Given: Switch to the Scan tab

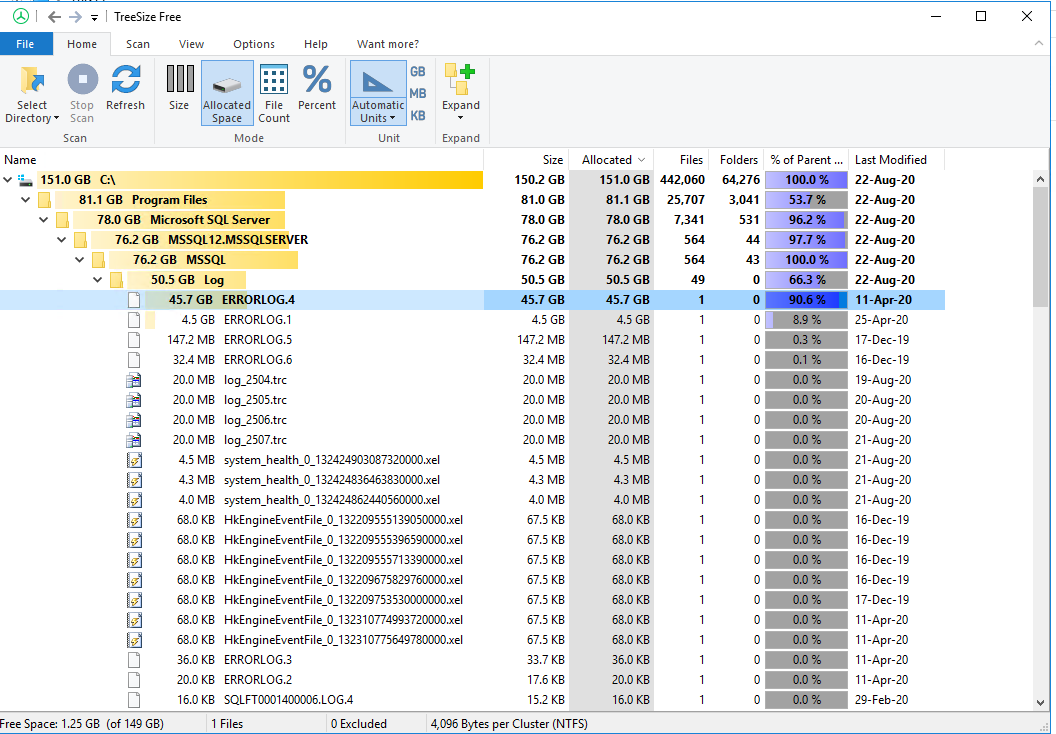Looking at the screenshot, I should 138,44.
